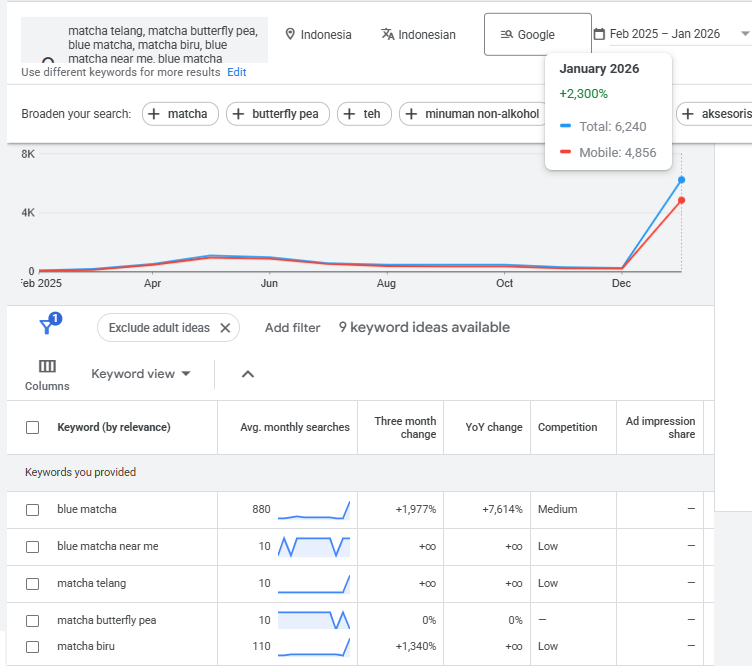
Task: Click the filter funnel icon
Action: (47, 327)
